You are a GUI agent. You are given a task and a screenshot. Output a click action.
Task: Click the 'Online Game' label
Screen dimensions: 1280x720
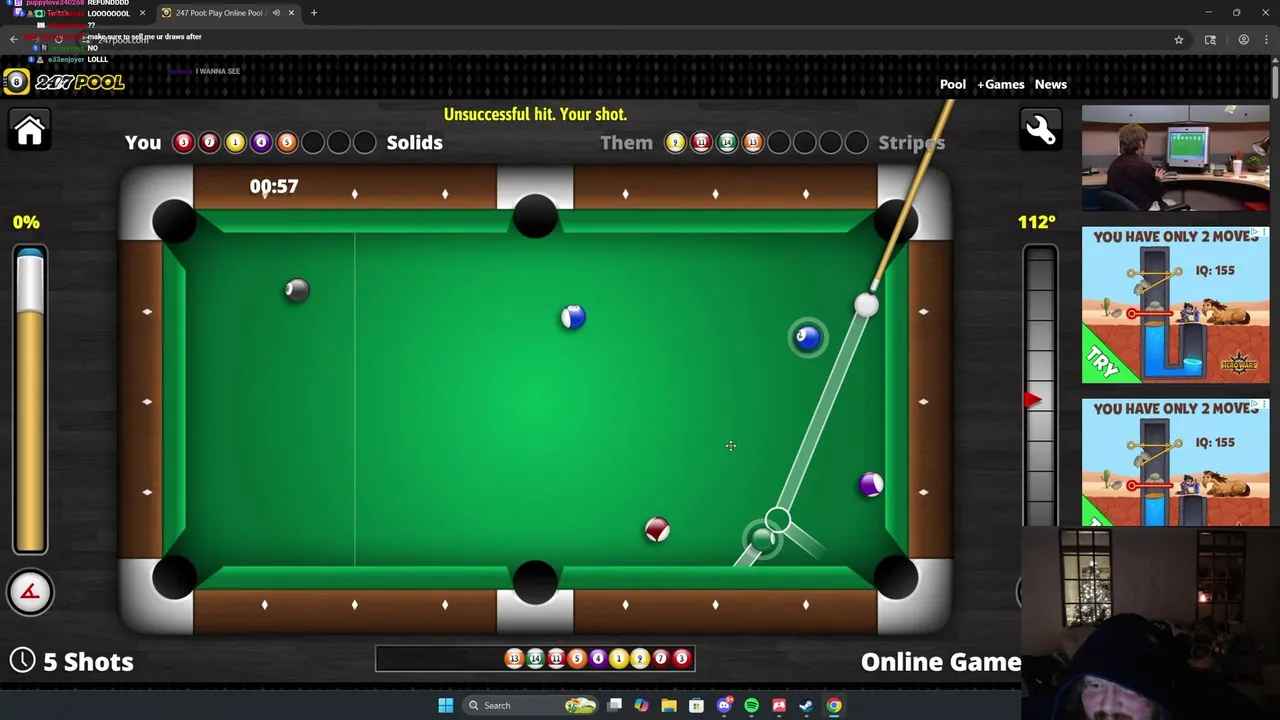click(940, 661)
